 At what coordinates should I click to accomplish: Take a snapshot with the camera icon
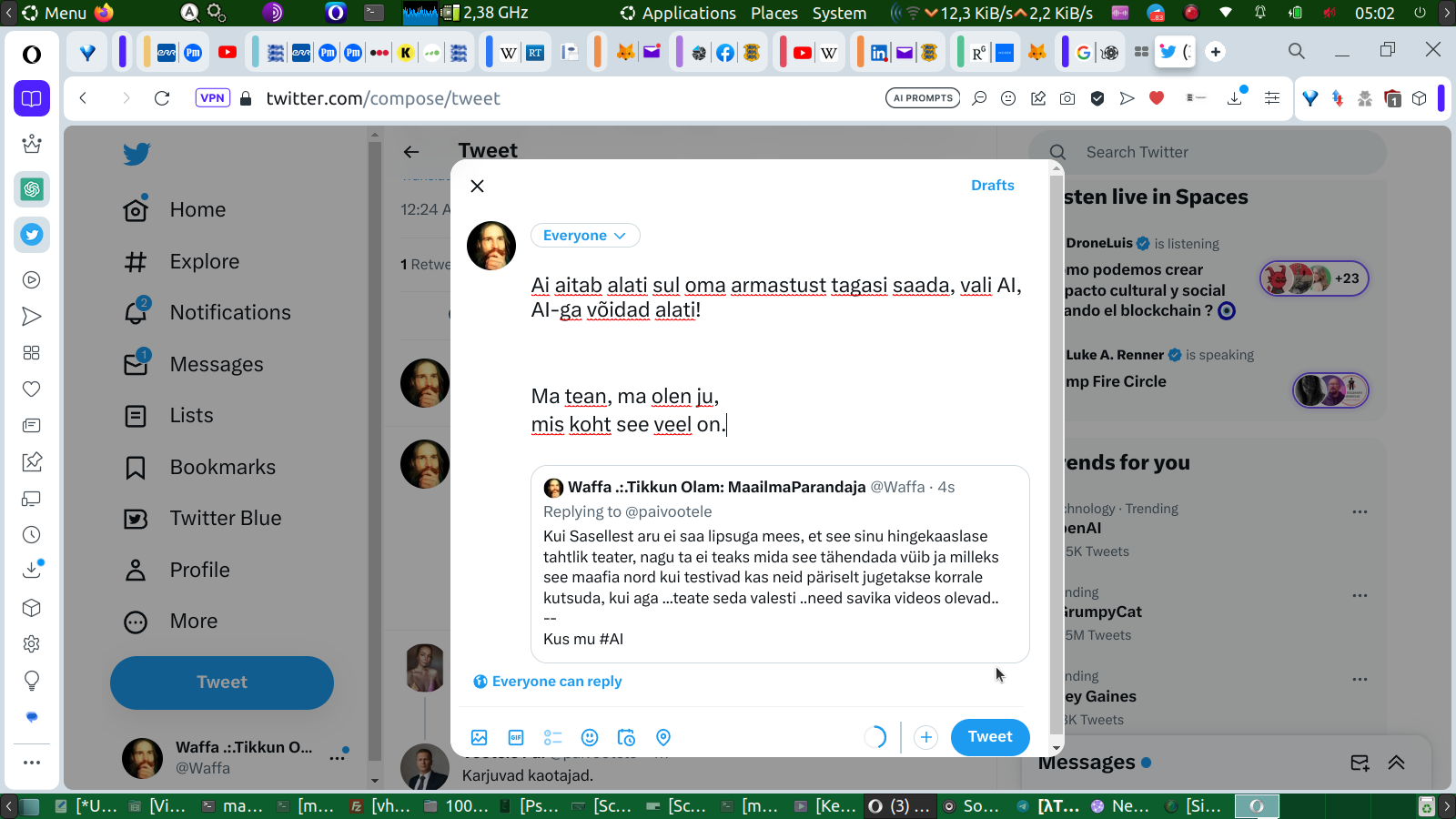(x=1067, y=98)
